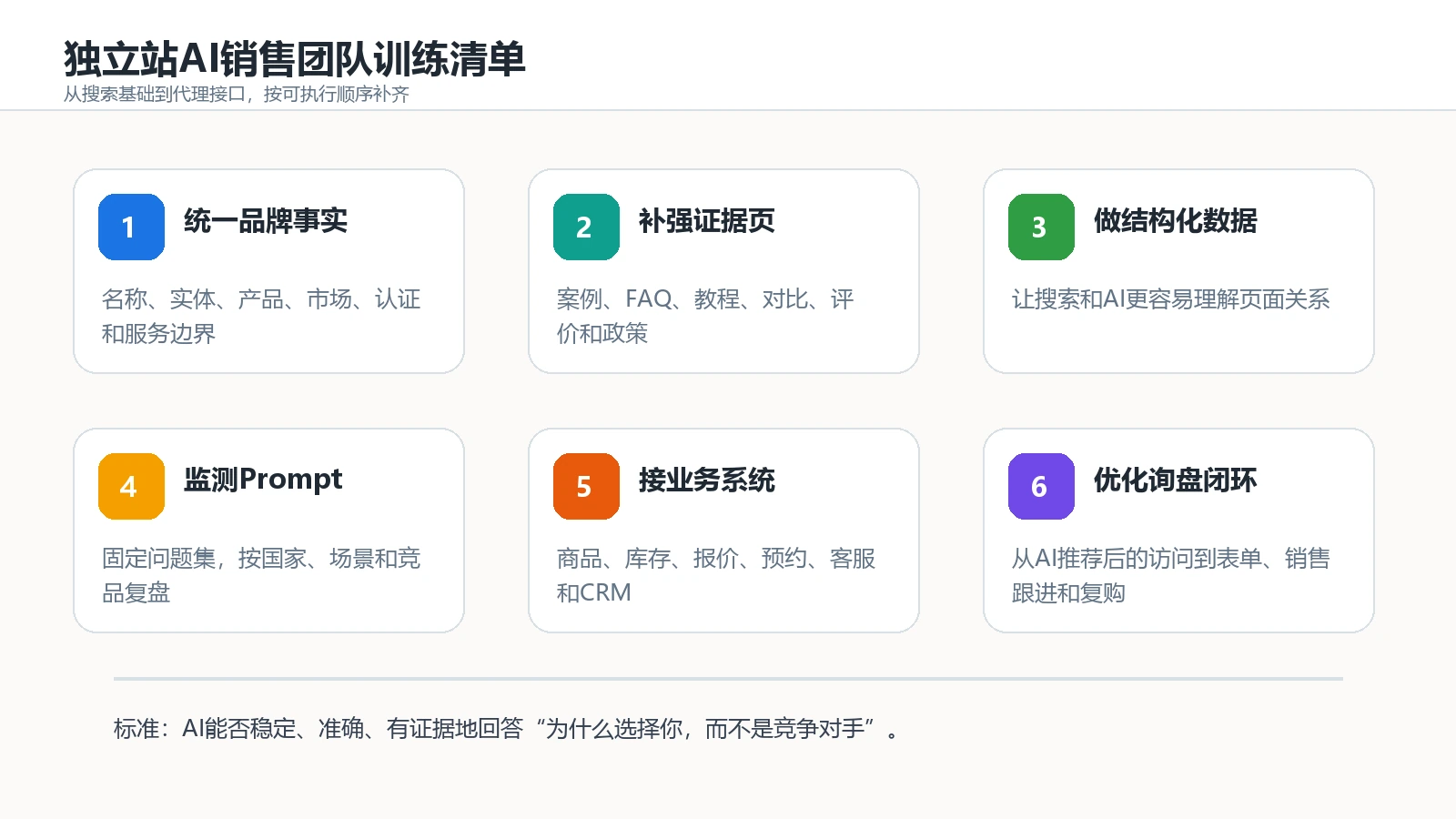Click the green number 3 badge

click(x=1041, y=227)
